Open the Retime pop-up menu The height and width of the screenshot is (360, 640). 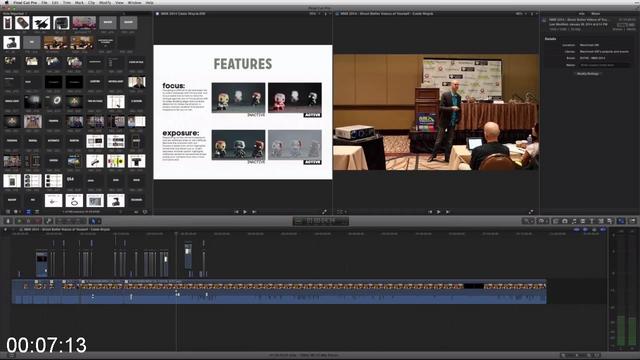click(x=542, y=221)
